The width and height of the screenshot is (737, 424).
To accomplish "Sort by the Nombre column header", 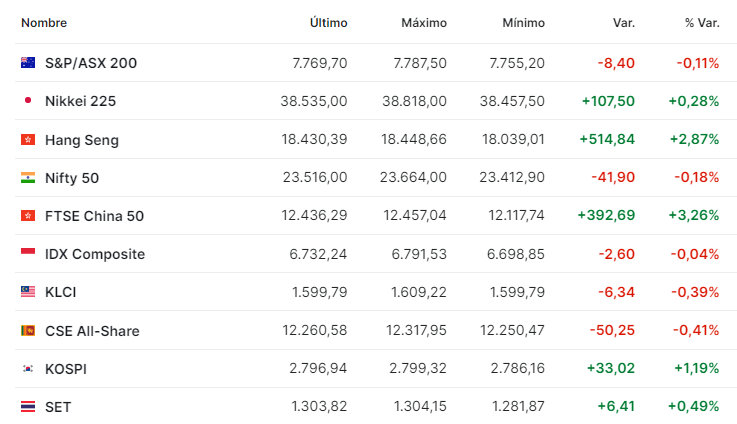I will [44, 22].
